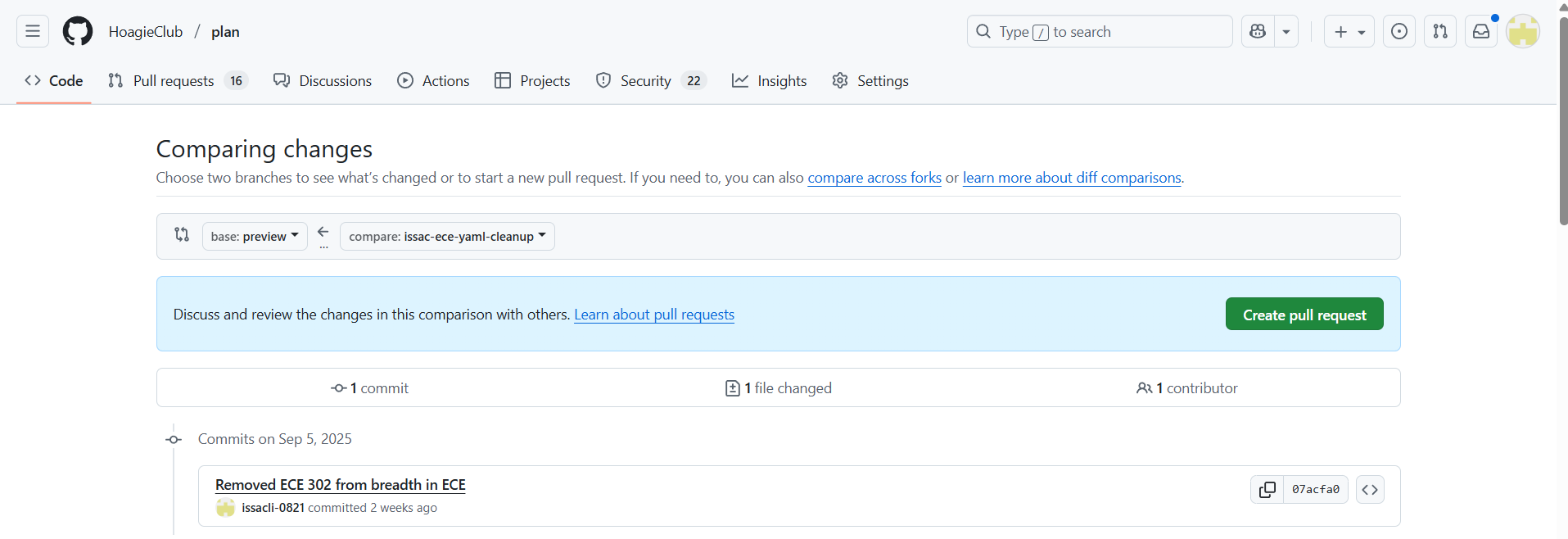Open the plus Create new menu

coord(1349,31)
